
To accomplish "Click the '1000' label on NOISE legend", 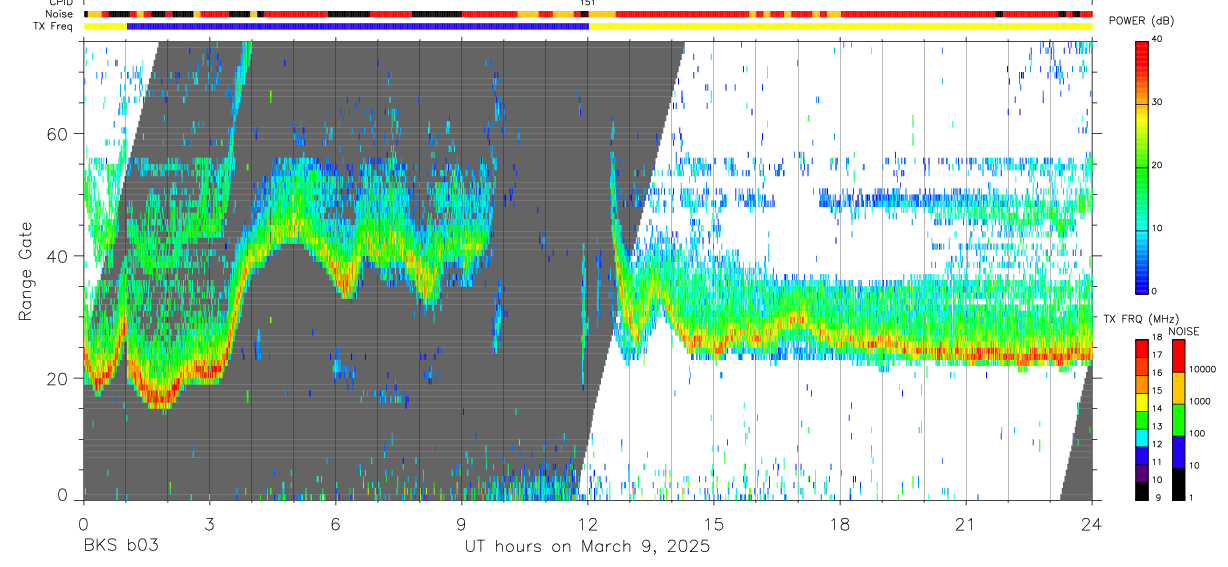I will [x=1202, y=401].
